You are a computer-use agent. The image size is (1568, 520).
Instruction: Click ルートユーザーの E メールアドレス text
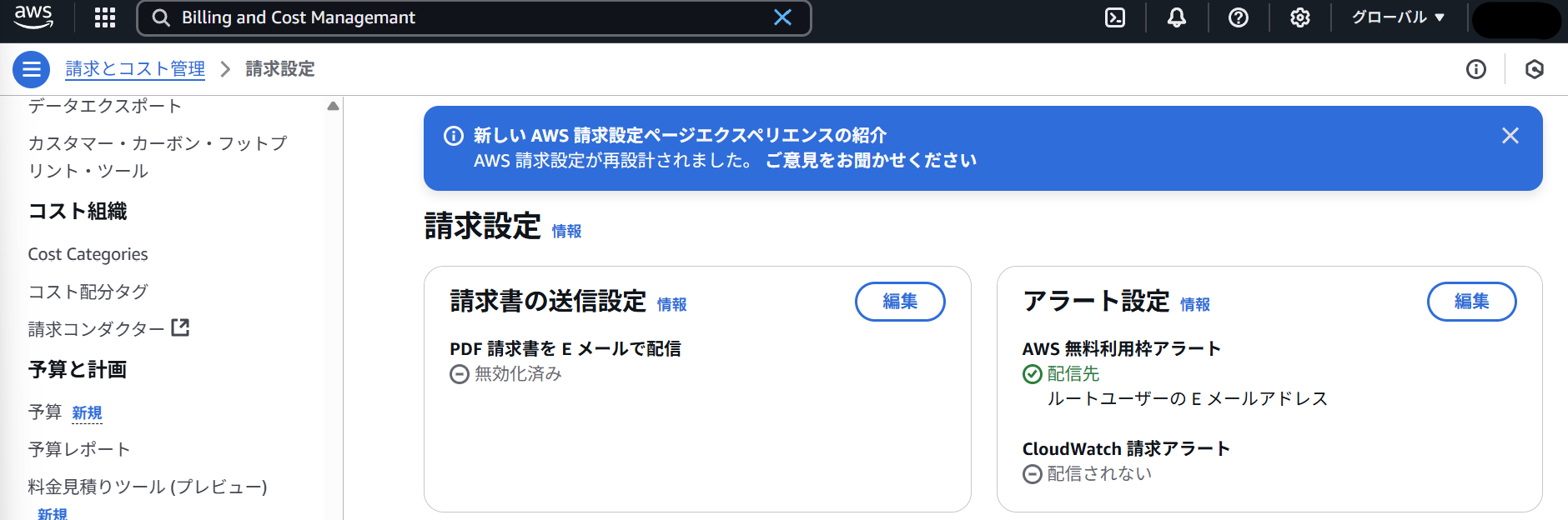(1188, 398)
